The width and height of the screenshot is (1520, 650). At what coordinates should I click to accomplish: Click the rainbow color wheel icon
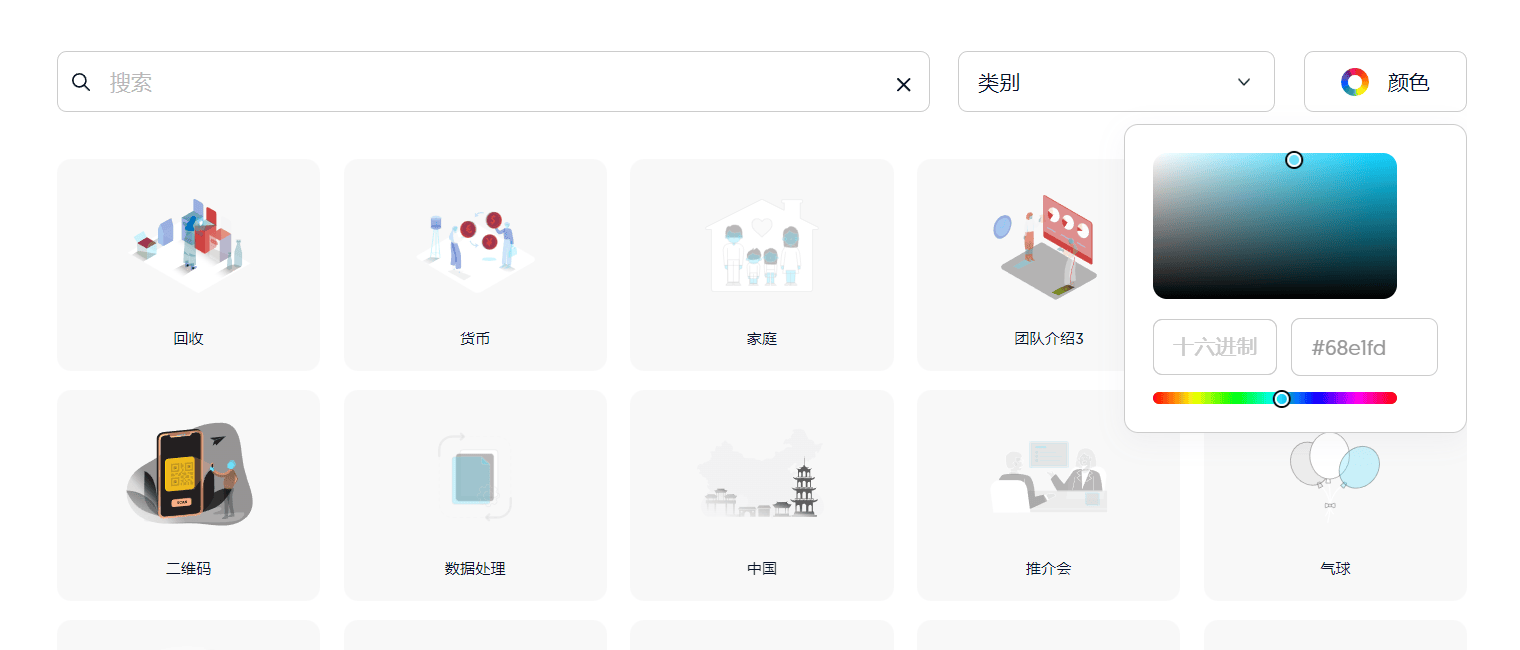click(x=1355, y=81)
